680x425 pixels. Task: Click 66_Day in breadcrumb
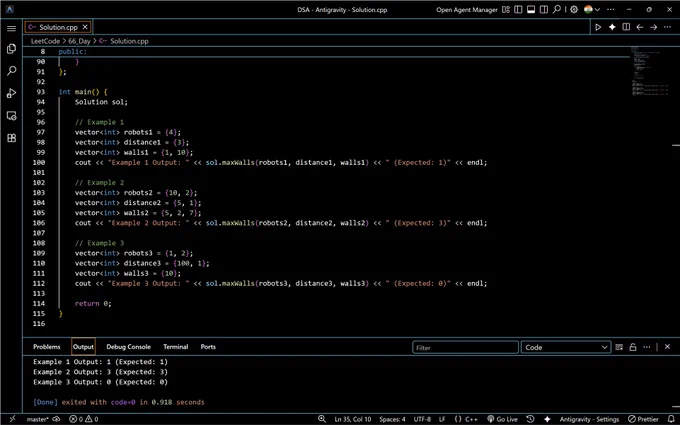tap(79, 41)
